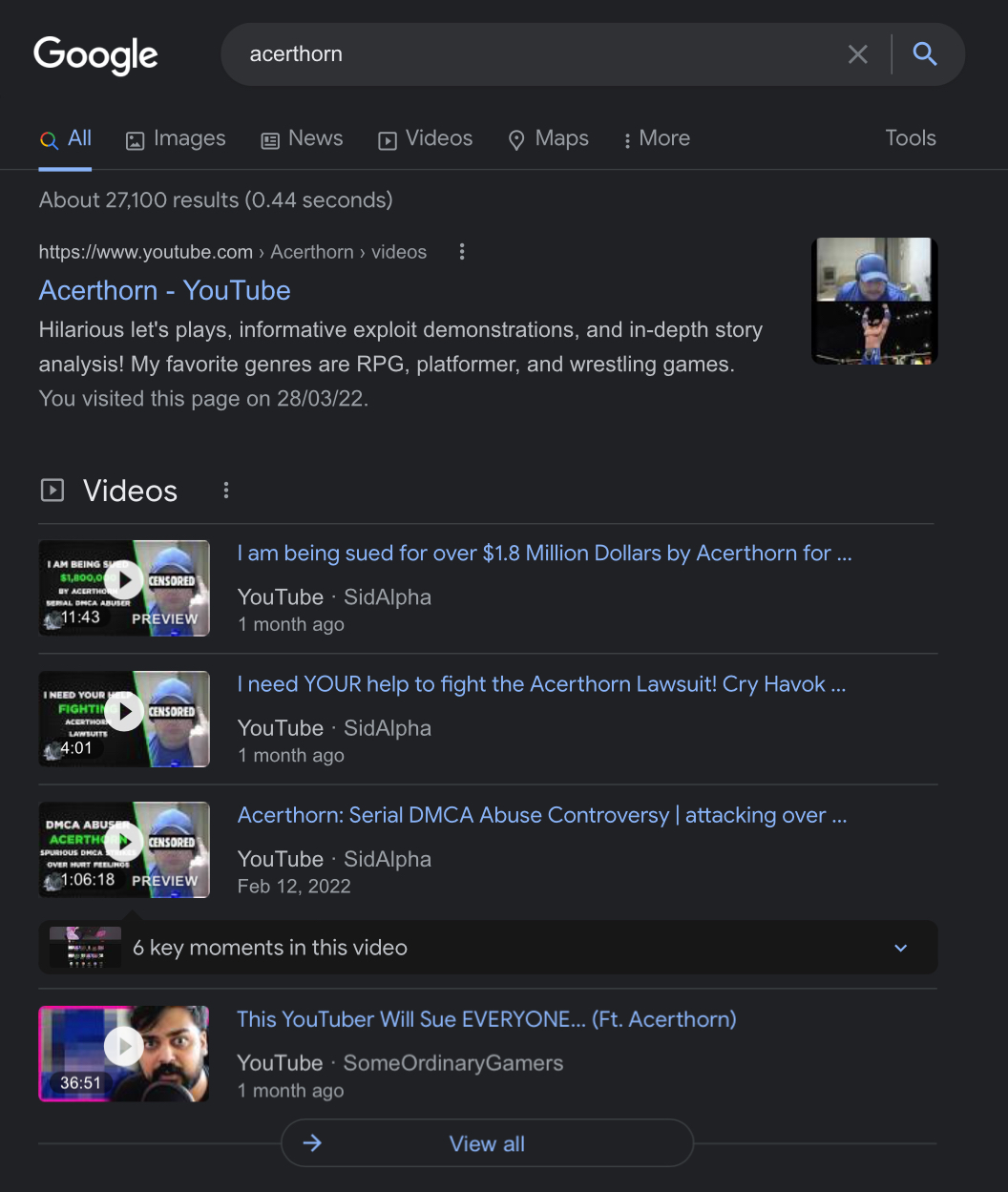The image size is (1008, 1192).
Task: Click 'Feb 12, 2022' date text
Action: point(294,887)
